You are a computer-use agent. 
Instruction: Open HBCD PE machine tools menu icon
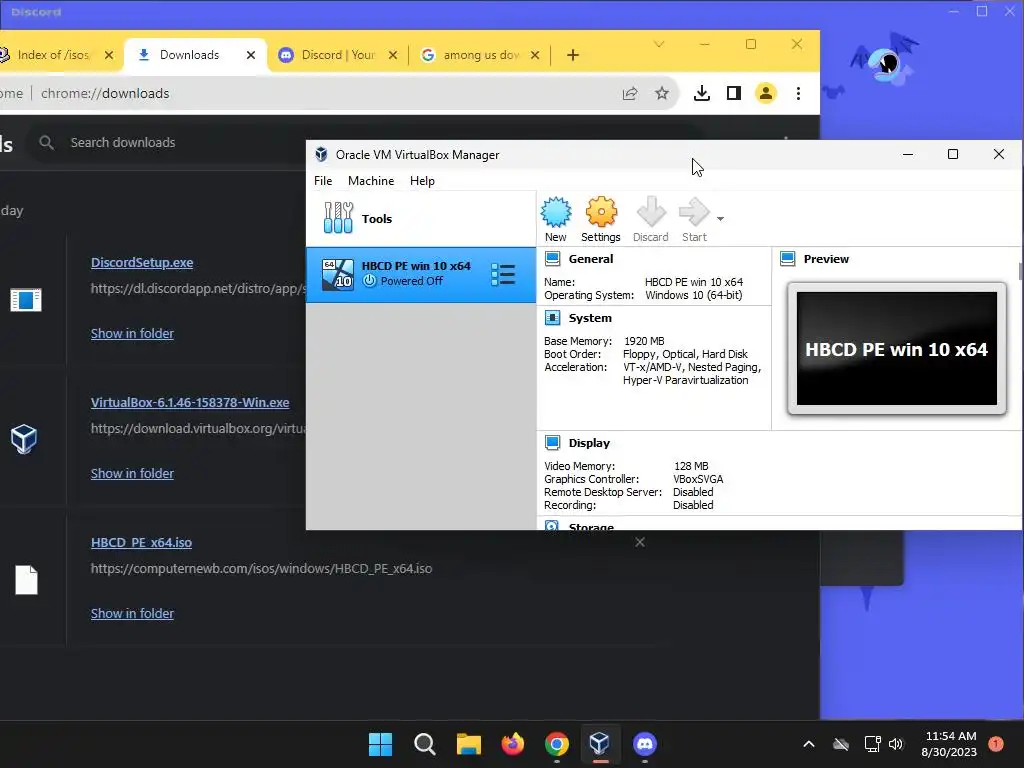tap(504, 274)
